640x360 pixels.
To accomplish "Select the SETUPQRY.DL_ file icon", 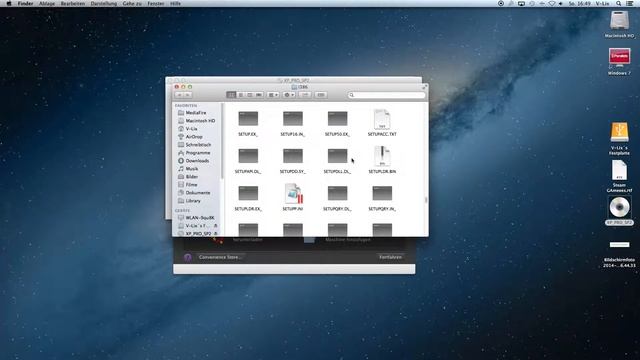I will pyautogui.click(x=337, y=193).
